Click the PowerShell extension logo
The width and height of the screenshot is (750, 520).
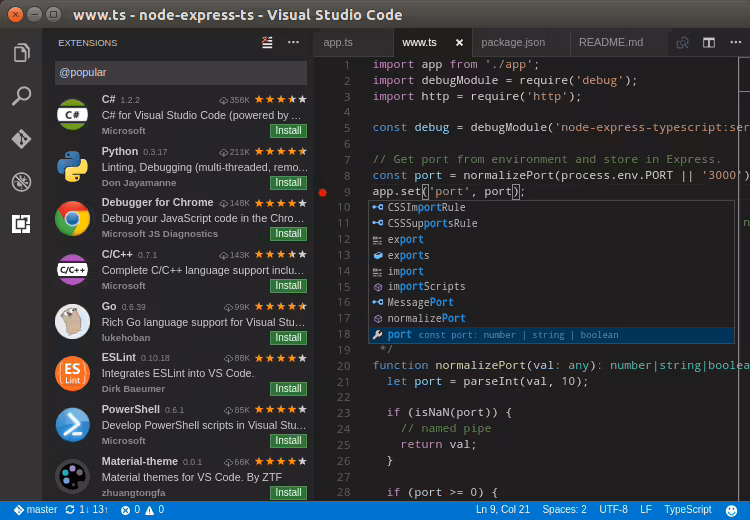(x=72, y=425)
